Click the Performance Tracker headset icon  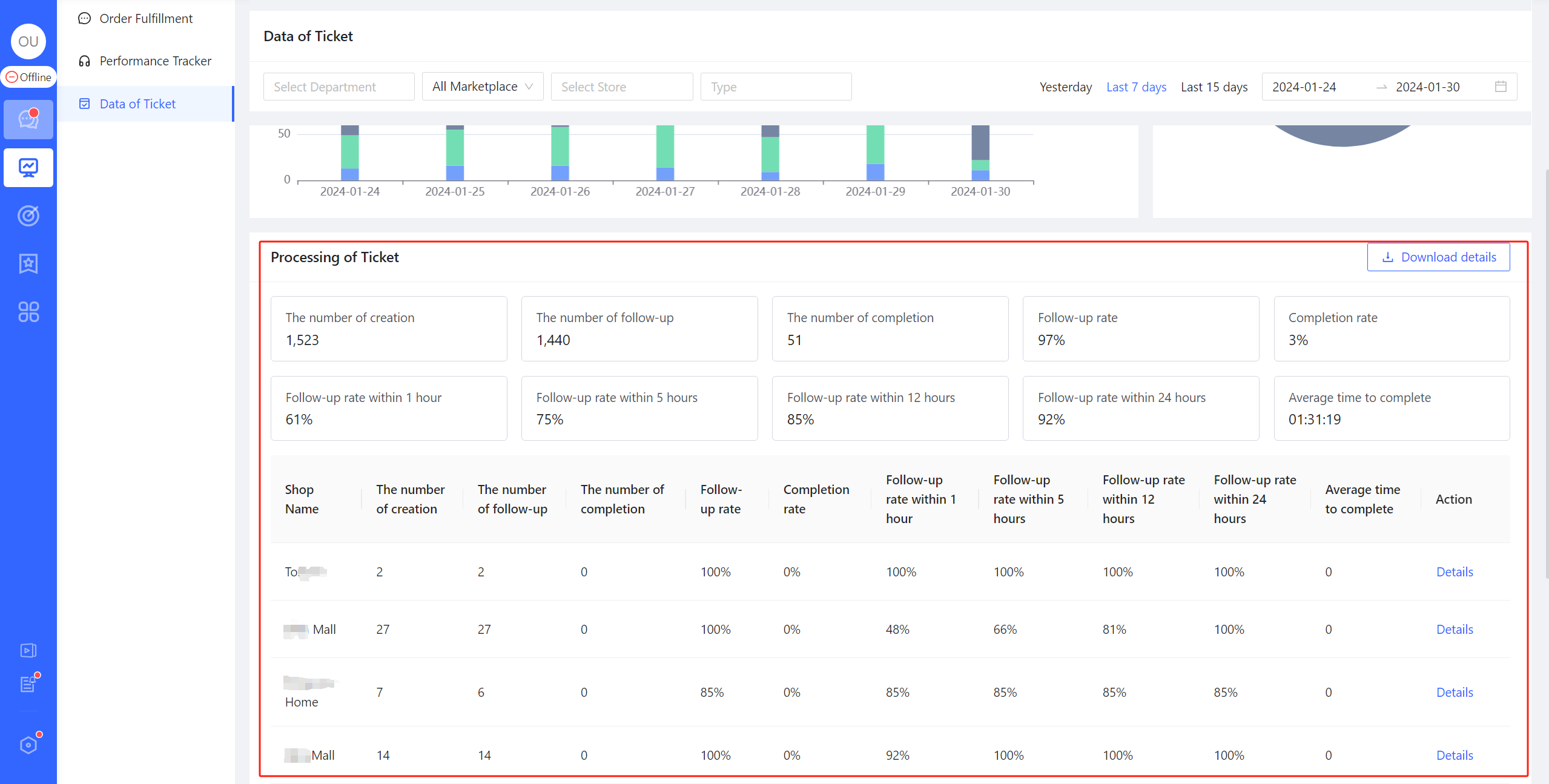[85, 61]
